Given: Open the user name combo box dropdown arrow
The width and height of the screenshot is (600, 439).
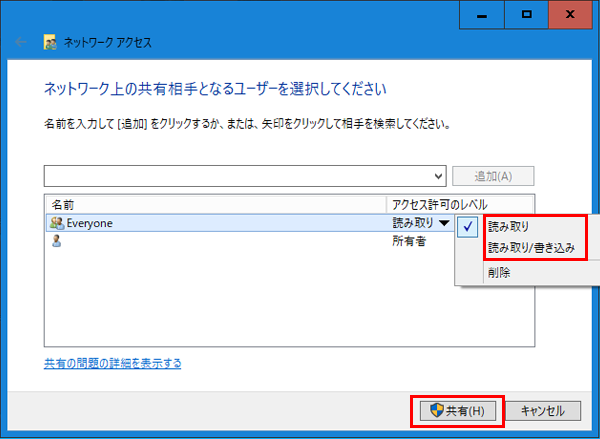Looking at the screenshot, I should click(x=439, y=176).
